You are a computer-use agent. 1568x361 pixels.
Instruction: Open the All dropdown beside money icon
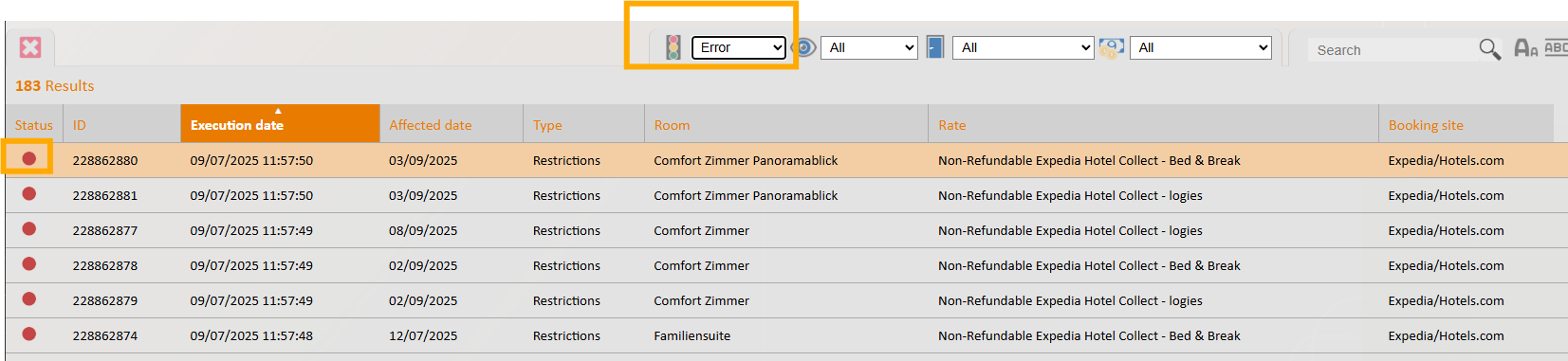[1200, 47]
